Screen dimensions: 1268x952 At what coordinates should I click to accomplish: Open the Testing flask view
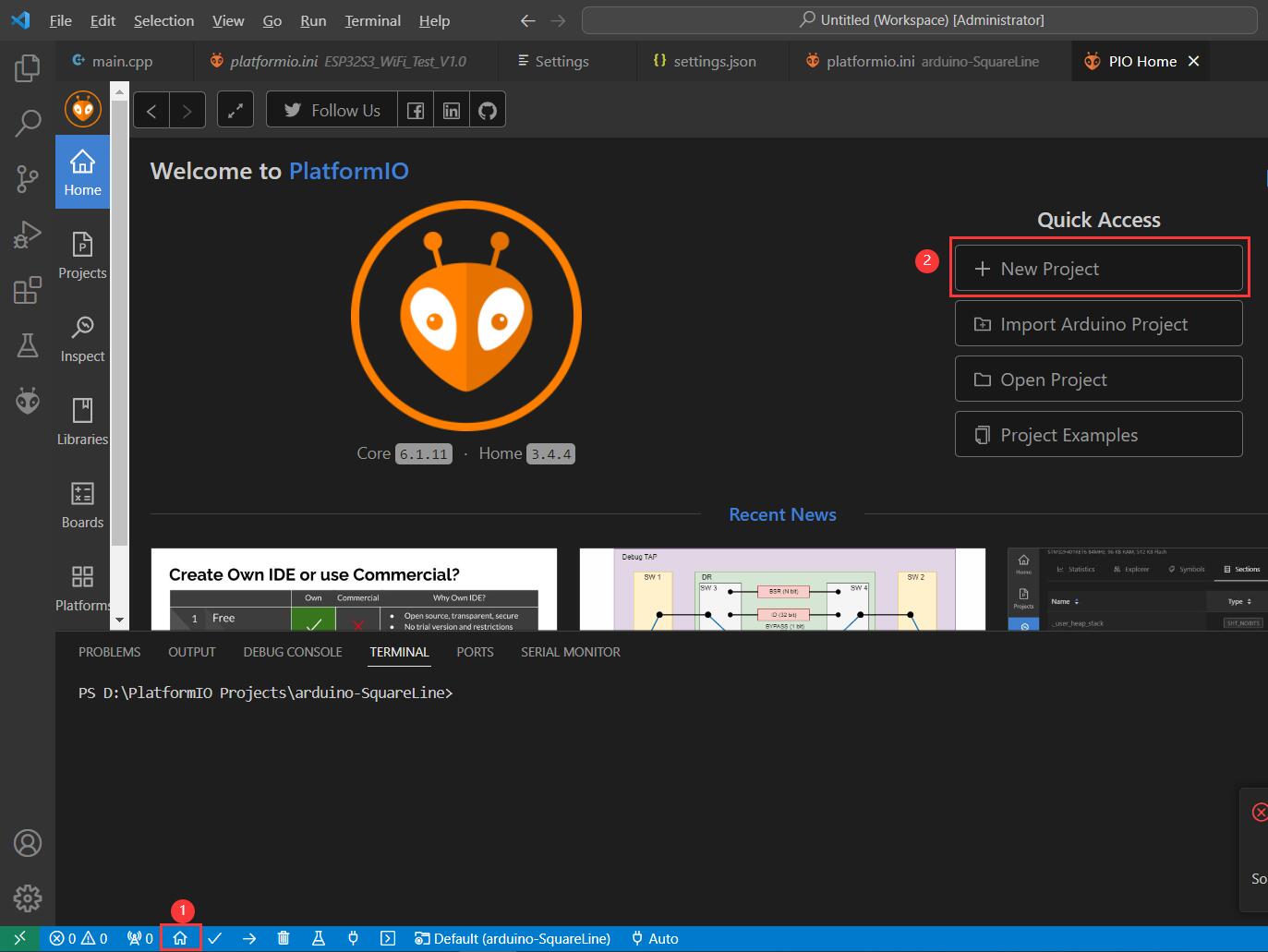pos(28,345)
